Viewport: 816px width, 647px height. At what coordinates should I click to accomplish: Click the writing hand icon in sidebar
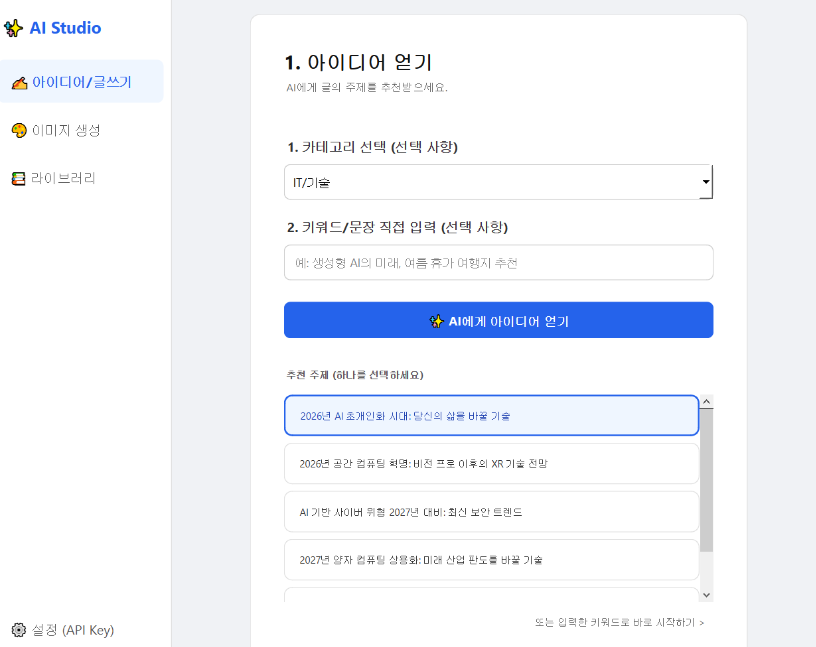(x=18, y=82)
